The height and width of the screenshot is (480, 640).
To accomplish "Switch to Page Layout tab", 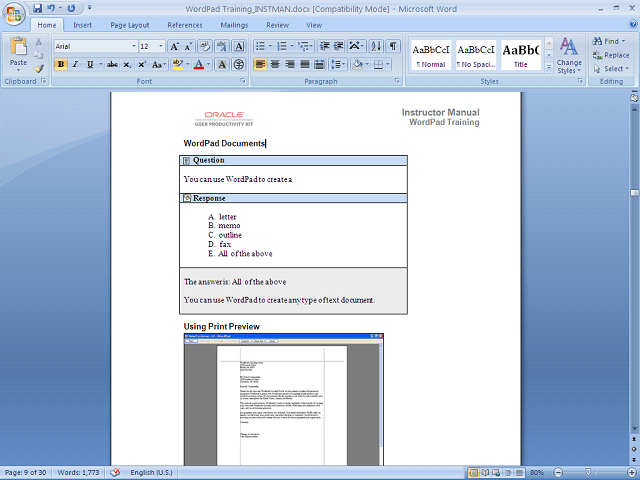I will (130, 25).
